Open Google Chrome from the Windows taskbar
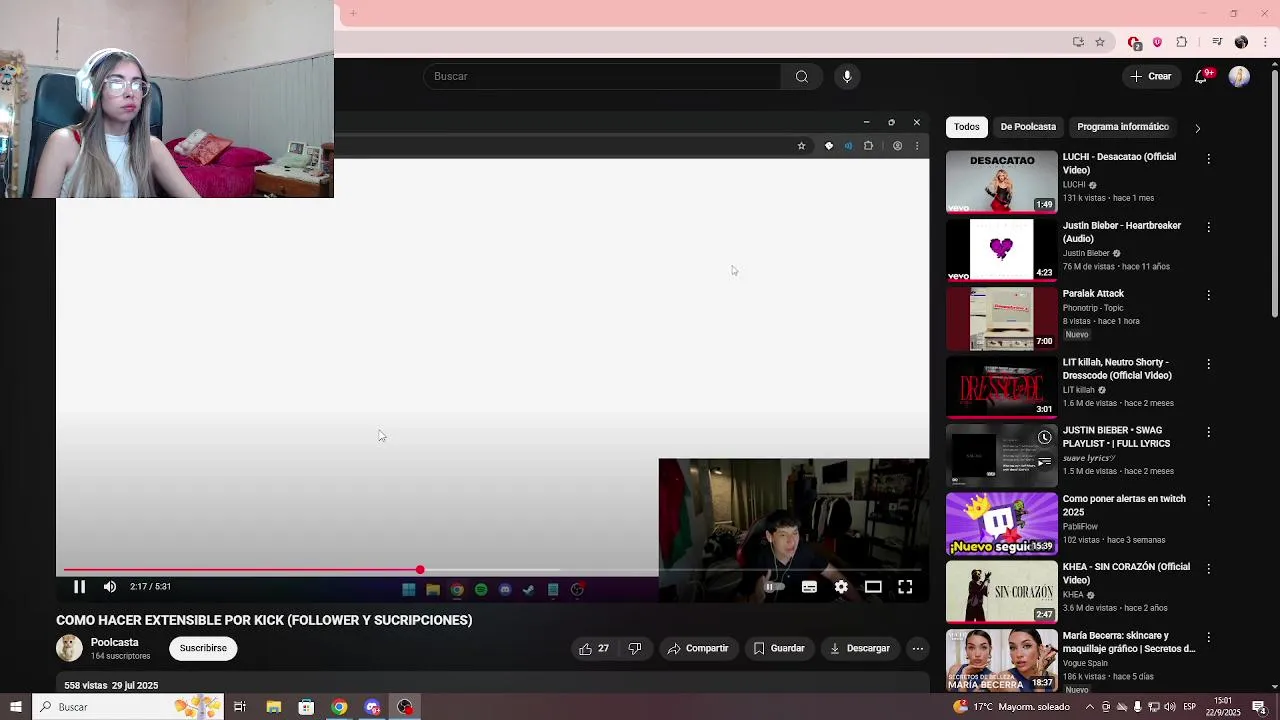Viewport: 1280px width, 720px height. 339,707
